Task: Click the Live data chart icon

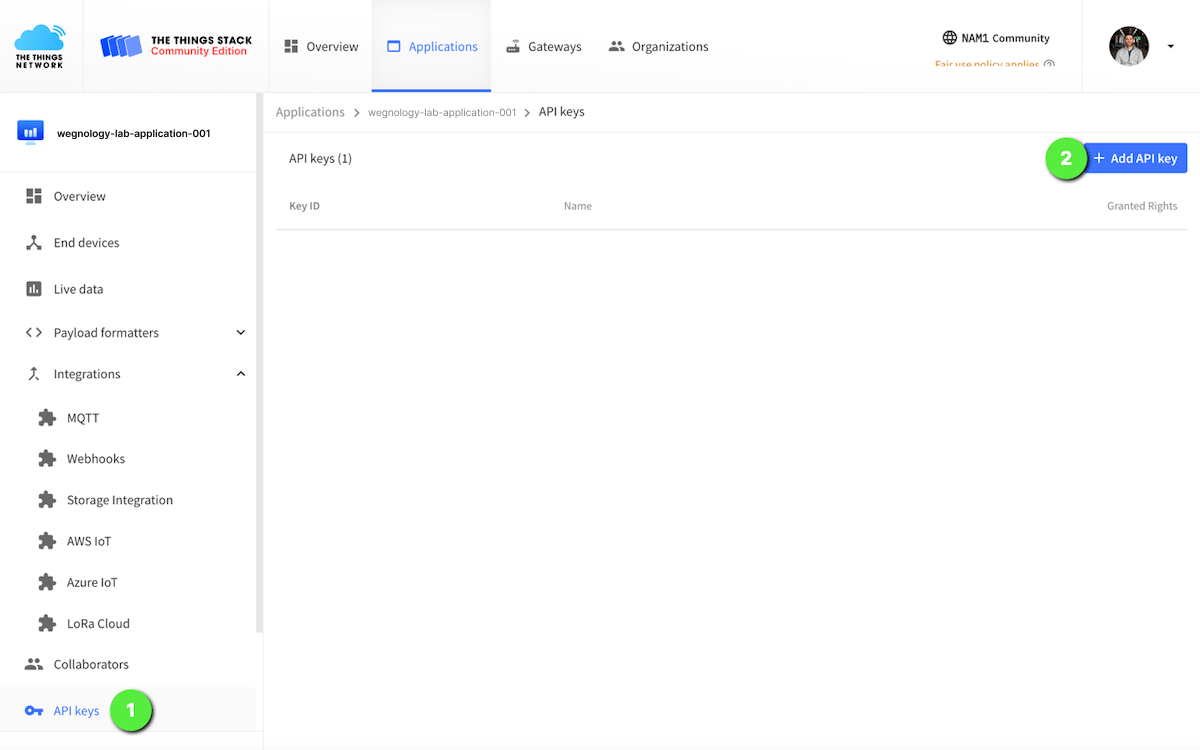Action: [x=34, y=289]
